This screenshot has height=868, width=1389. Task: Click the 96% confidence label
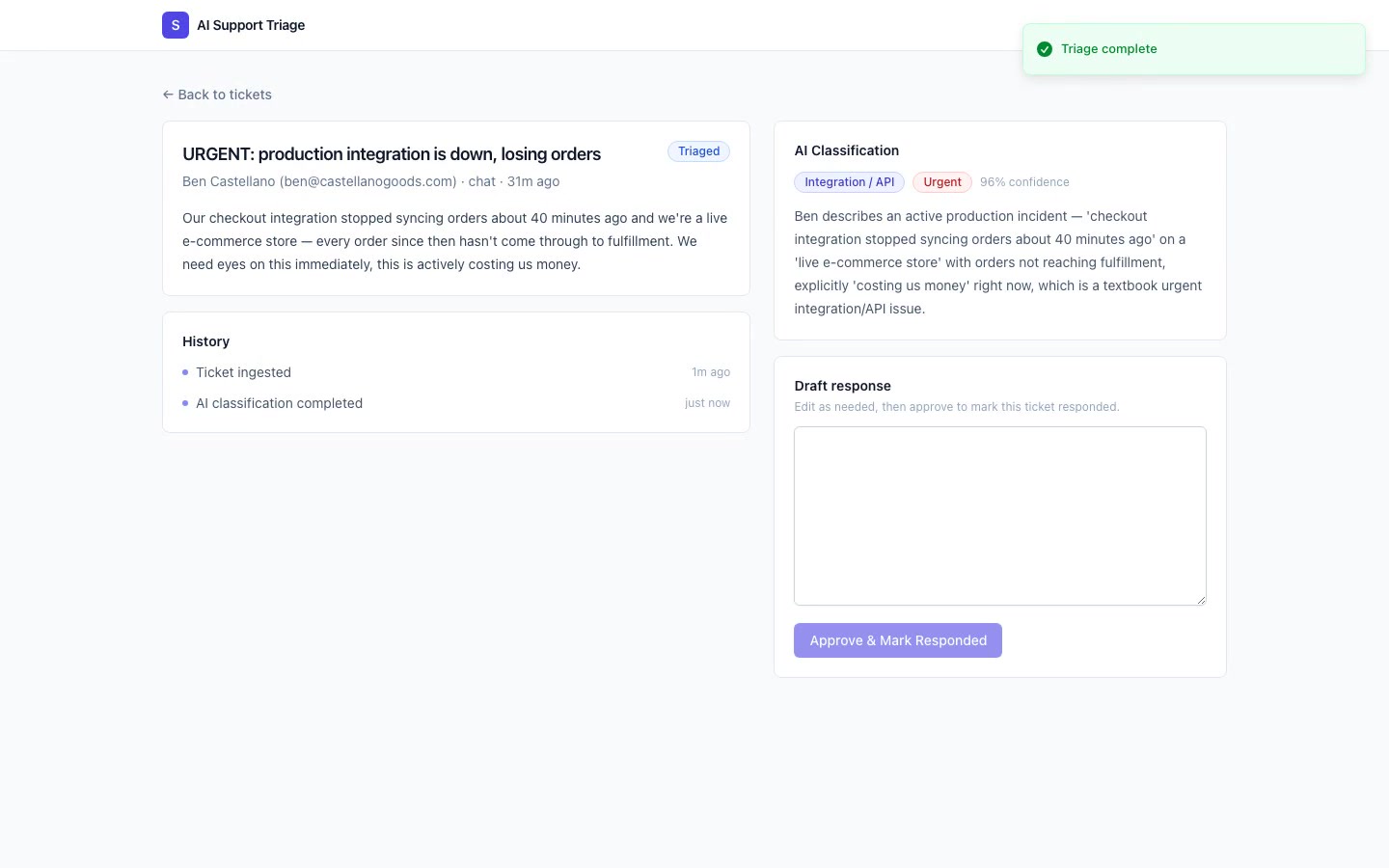click(1024, 182)
